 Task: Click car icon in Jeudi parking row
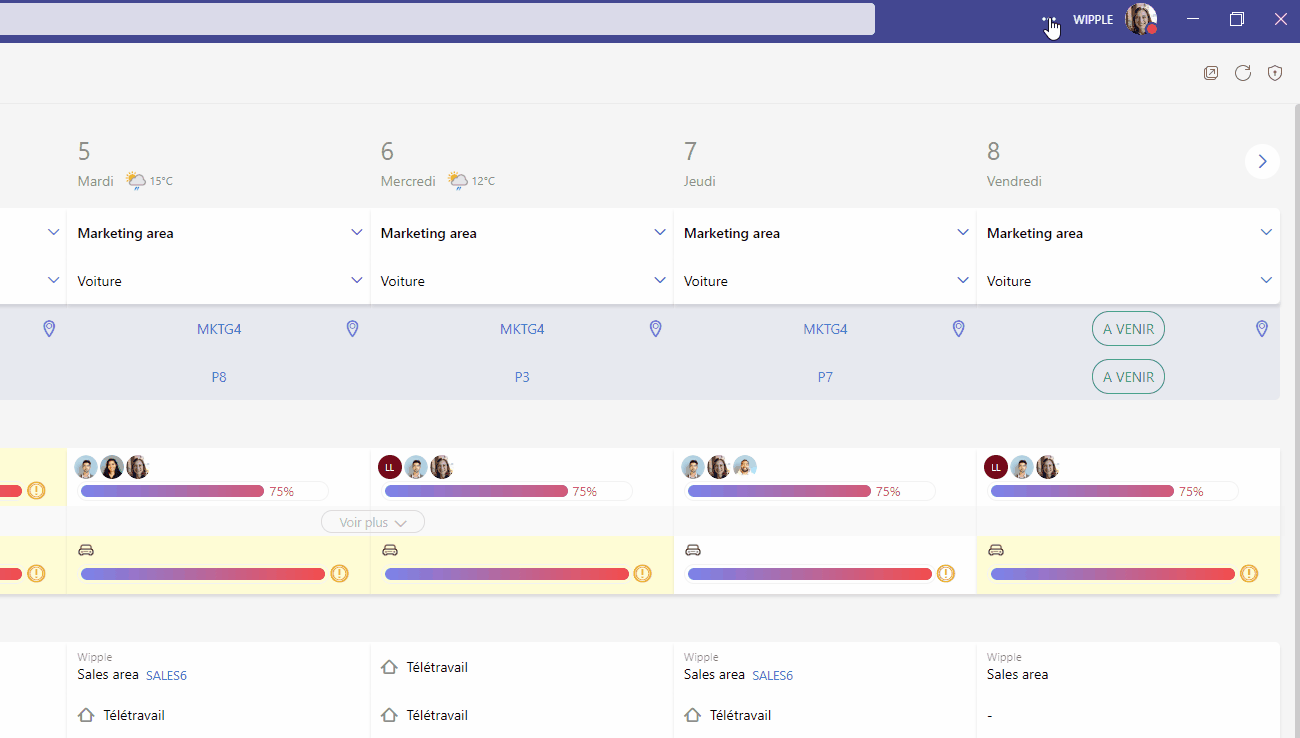click(693, 550)
